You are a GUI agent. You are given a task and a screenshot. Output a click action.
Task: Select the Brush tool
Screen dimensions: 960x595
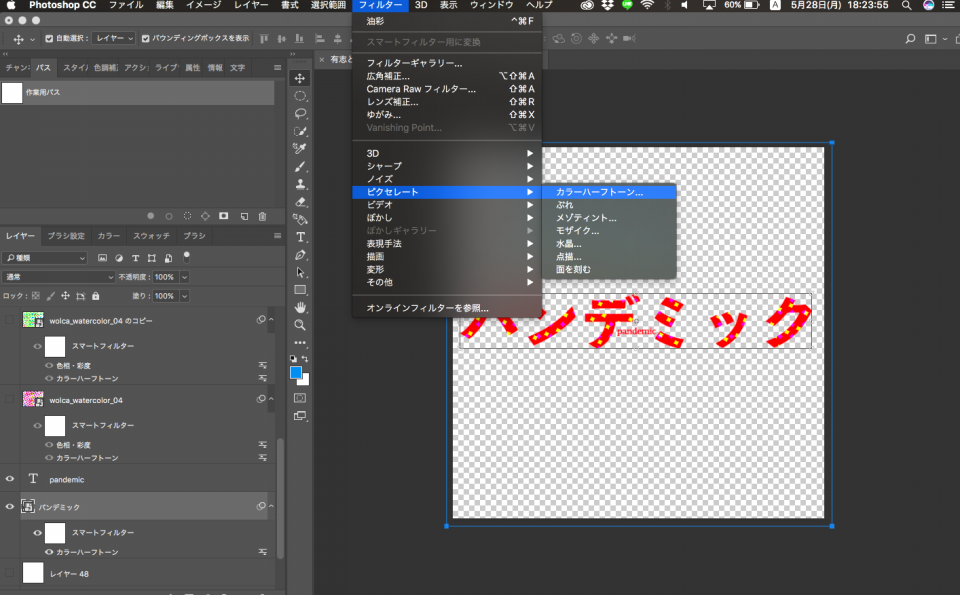tap(300, 167)
